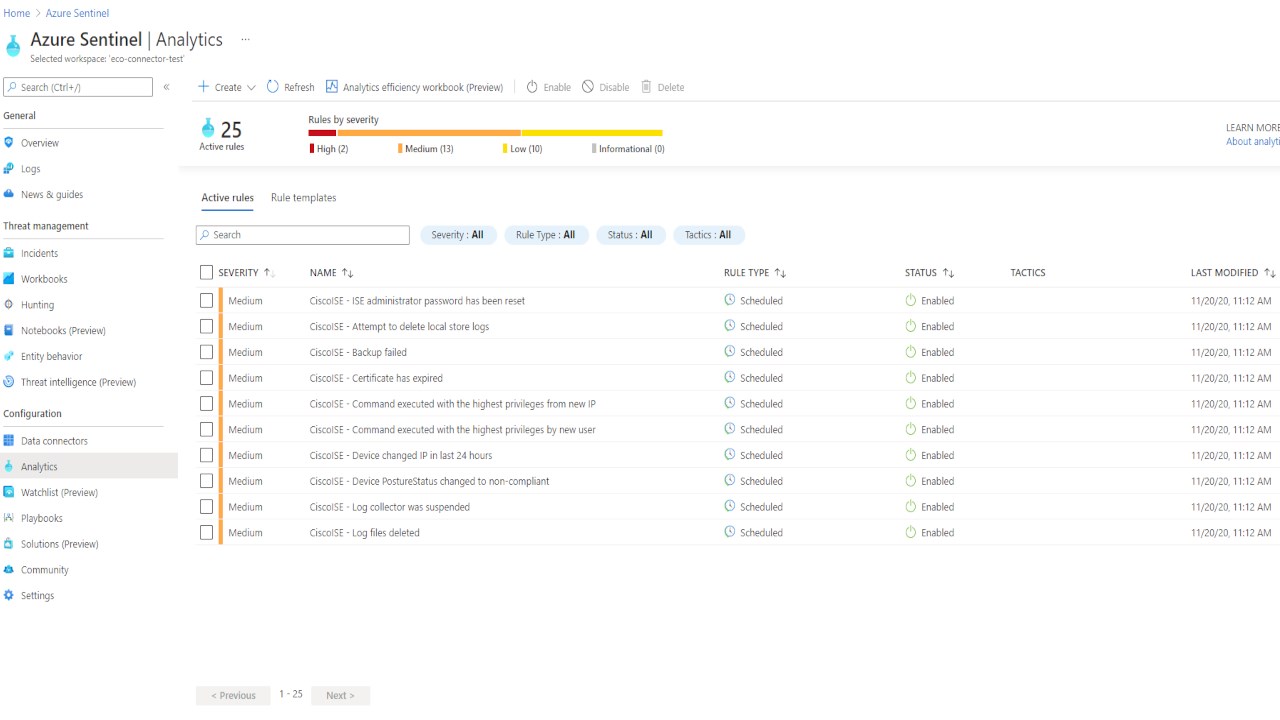The image size is (1280, 720).
Task: Open the Overview shield icon in sidebar
Action: (x=9, y=143)
